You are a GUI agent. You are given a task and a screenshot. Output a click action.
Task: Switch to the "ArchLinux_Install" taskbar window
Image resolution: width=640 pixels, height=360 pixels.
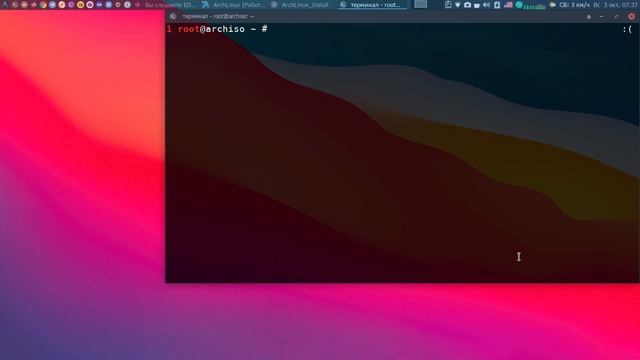(x=300, y=5)
